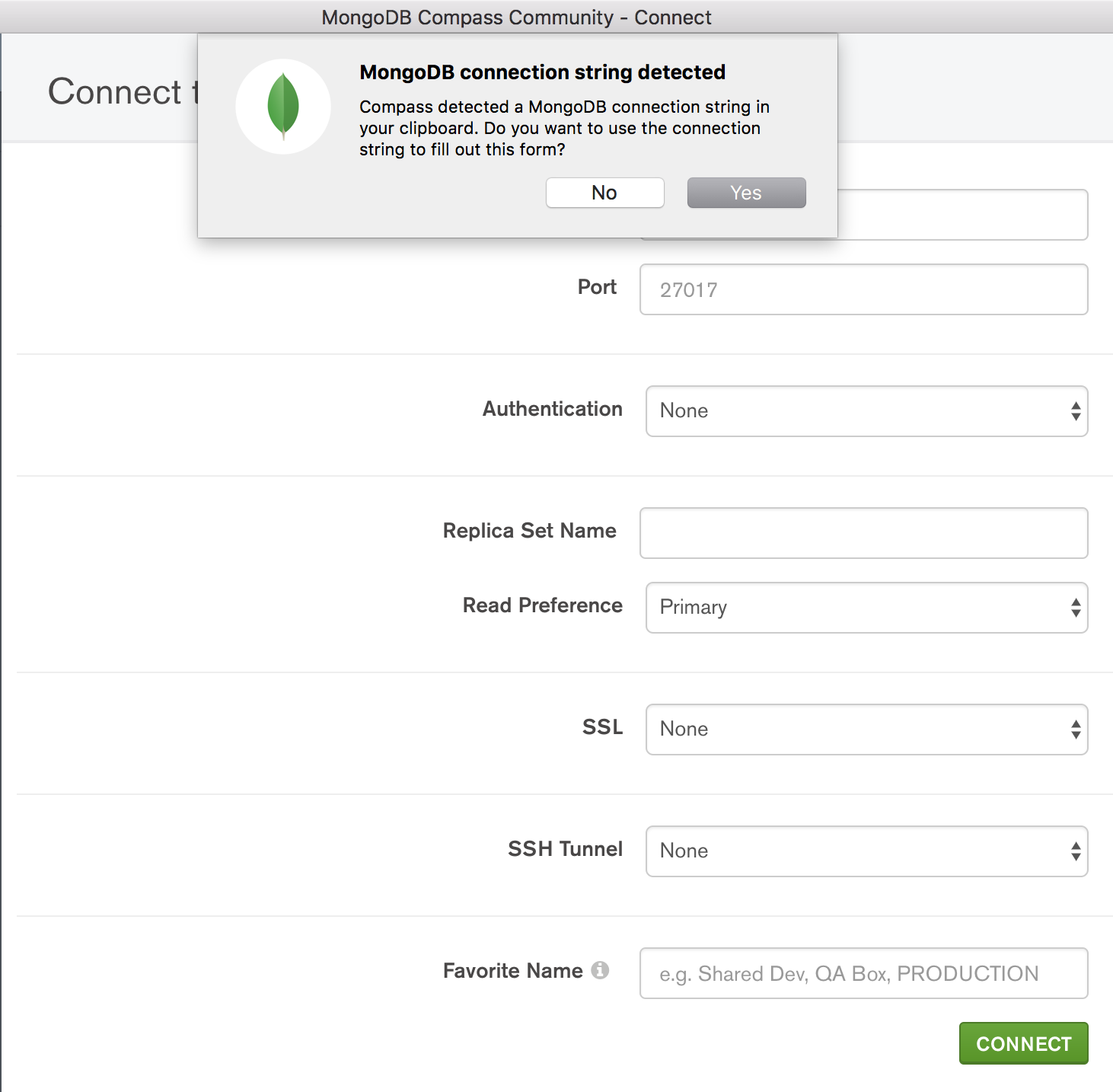Click the MongoDB Compass Community title bar
This screenshot has width=1113, height=1092.
[516, 17]
